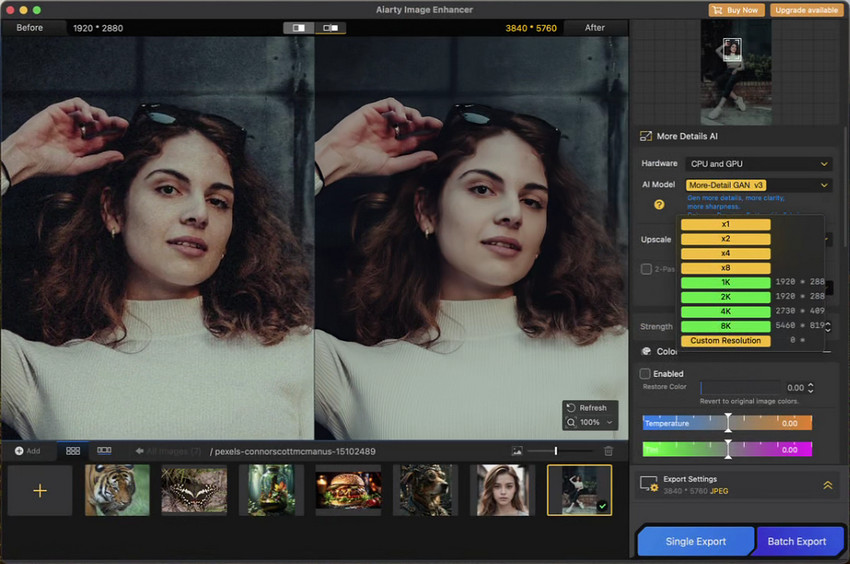Image resolution: width=850 pixels, height=564 pixels.
Task: Switch to grid thumbnail view icon
Action: click(x=73, y=451)
